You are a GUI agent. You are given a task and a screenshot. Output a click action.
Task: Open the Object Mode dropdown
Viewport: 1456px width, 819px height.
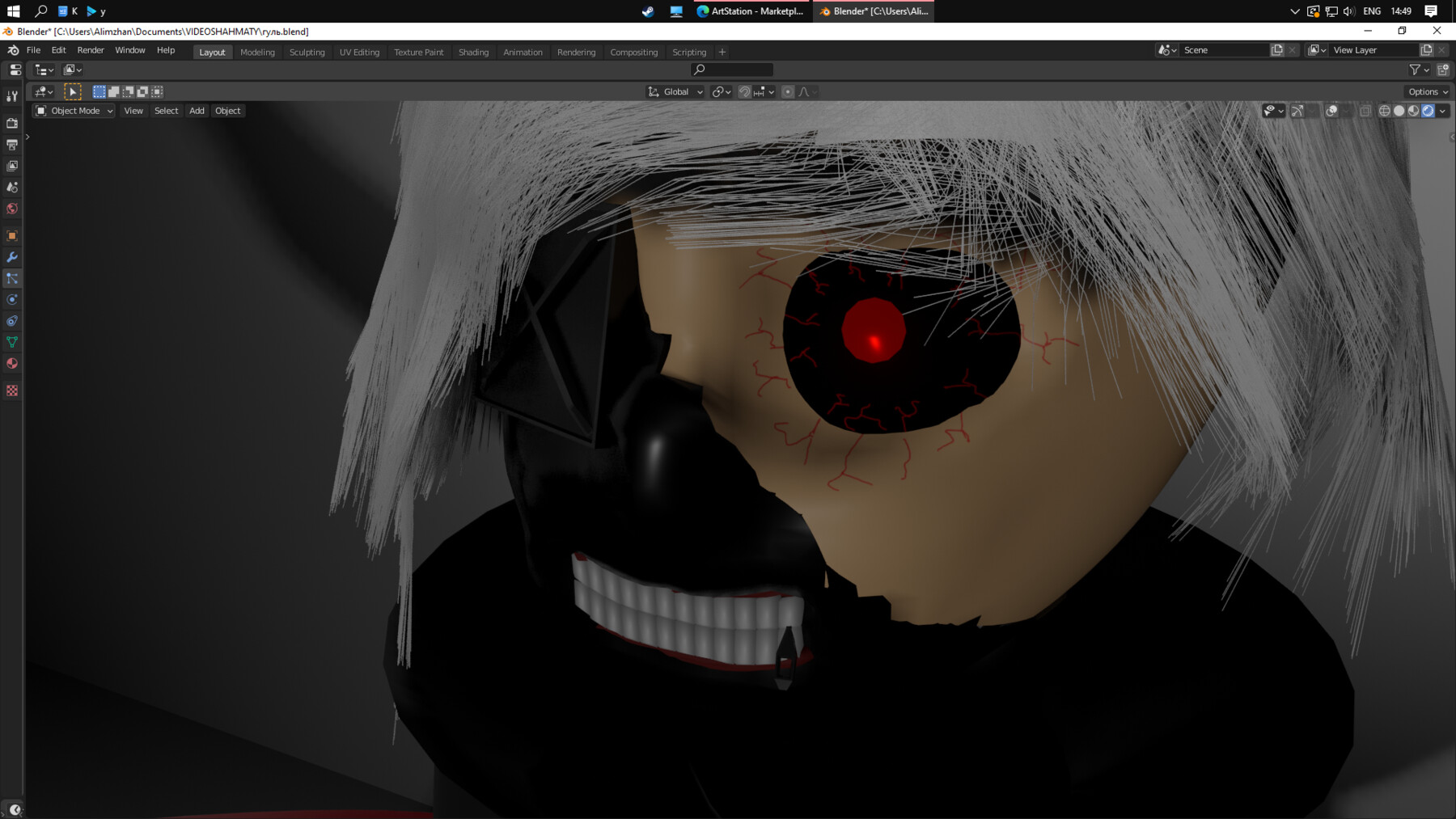74,111
